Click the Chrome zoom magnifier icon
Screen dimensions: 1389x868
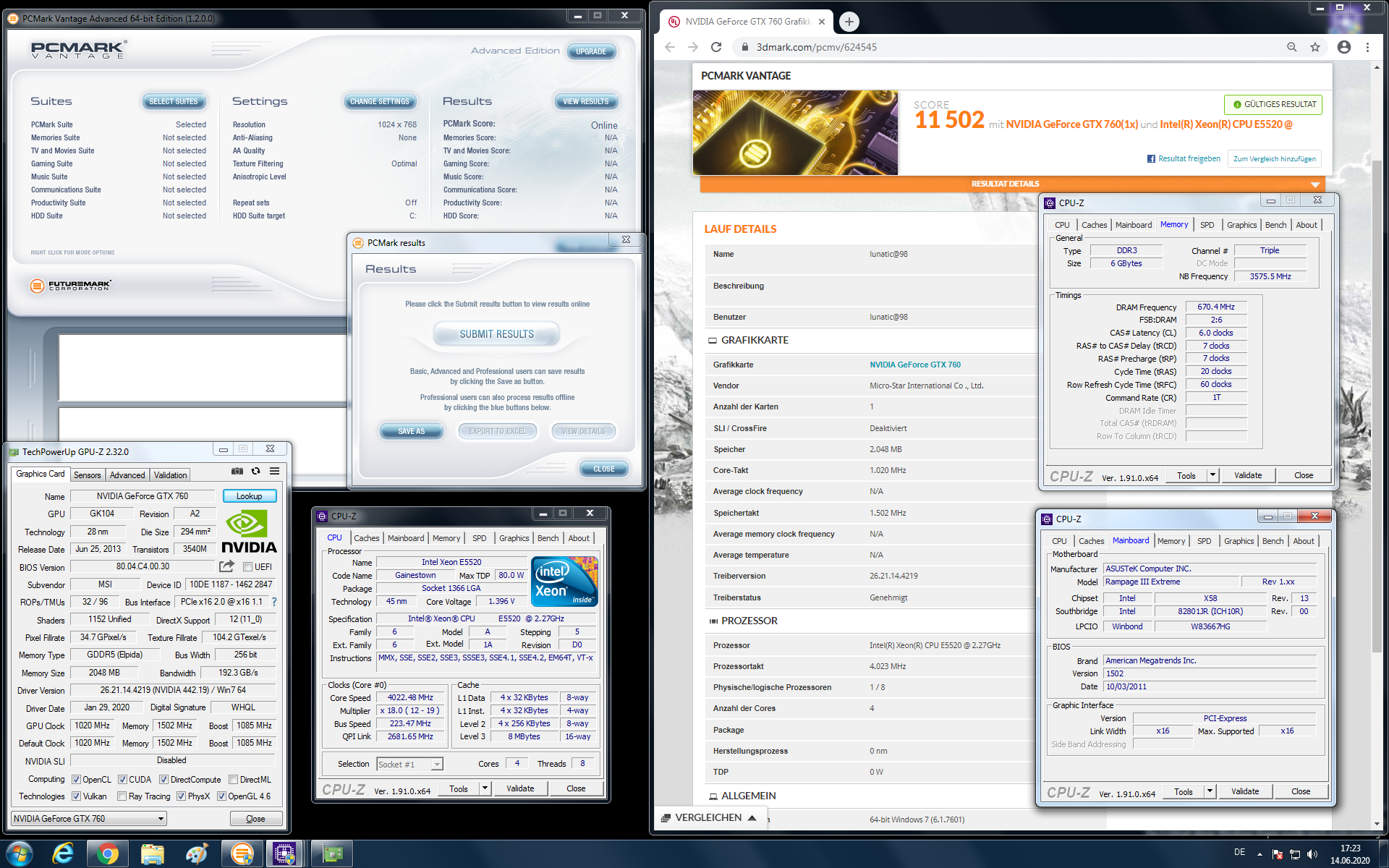click(x=1291, y=47)
